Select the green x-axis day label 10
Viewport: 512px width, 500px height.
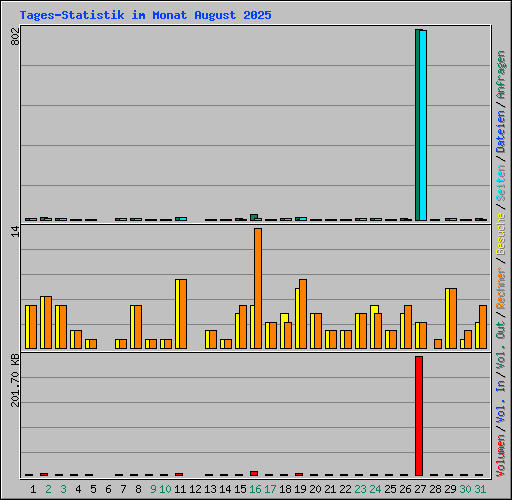click(x=165, y=489)
